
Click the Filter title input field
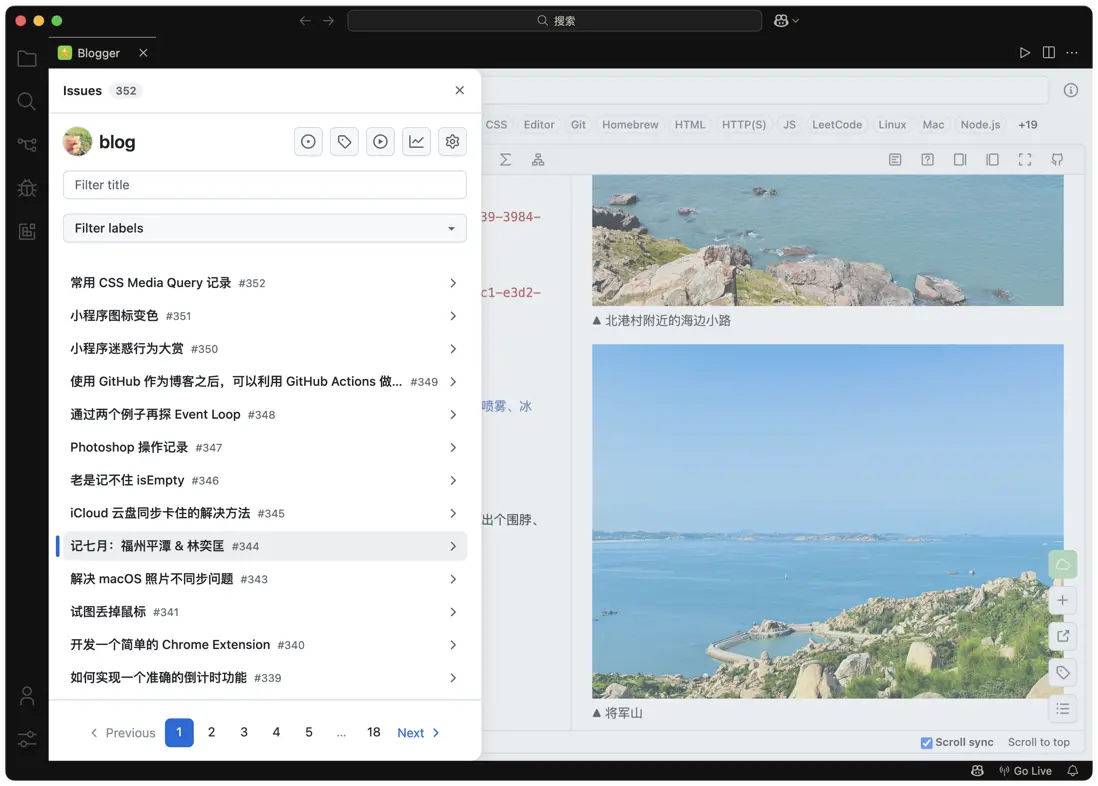tap(265, 185)
